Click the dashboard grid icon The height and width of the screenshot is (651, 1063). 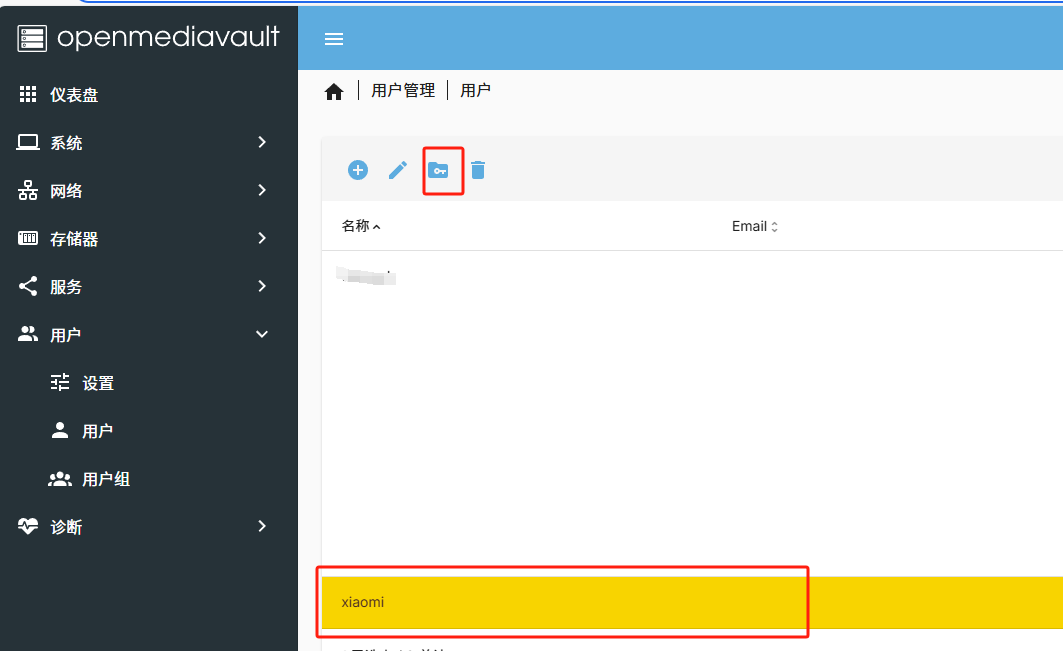28,94
